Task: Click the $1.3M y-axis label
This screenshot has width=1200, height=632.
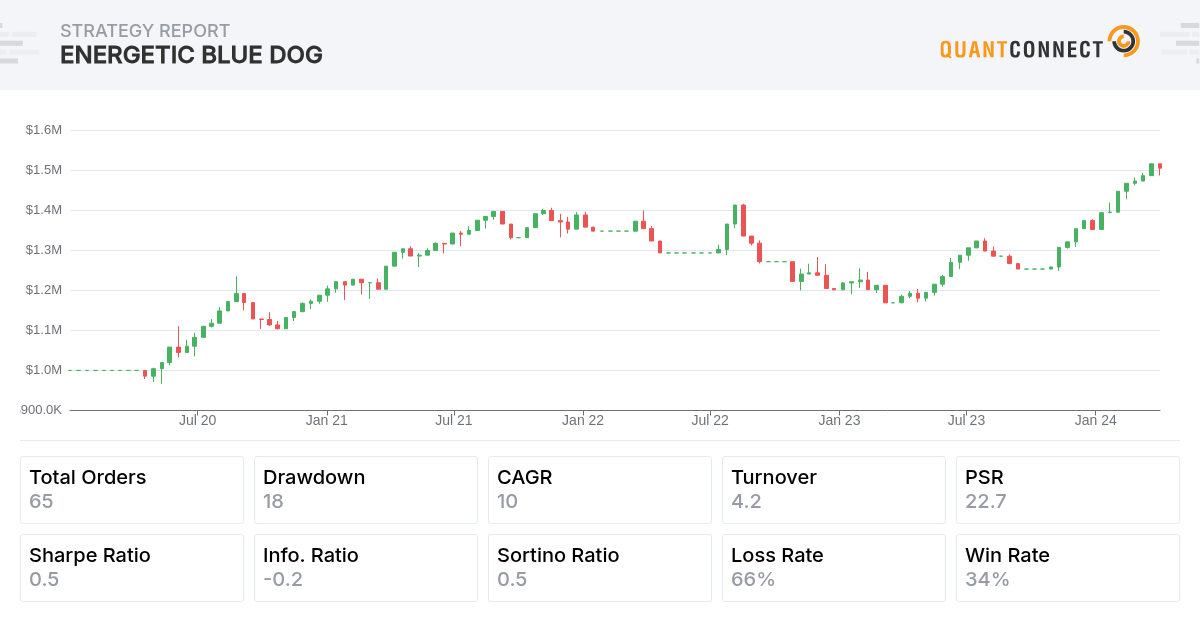Action: (x=44, y=250)
